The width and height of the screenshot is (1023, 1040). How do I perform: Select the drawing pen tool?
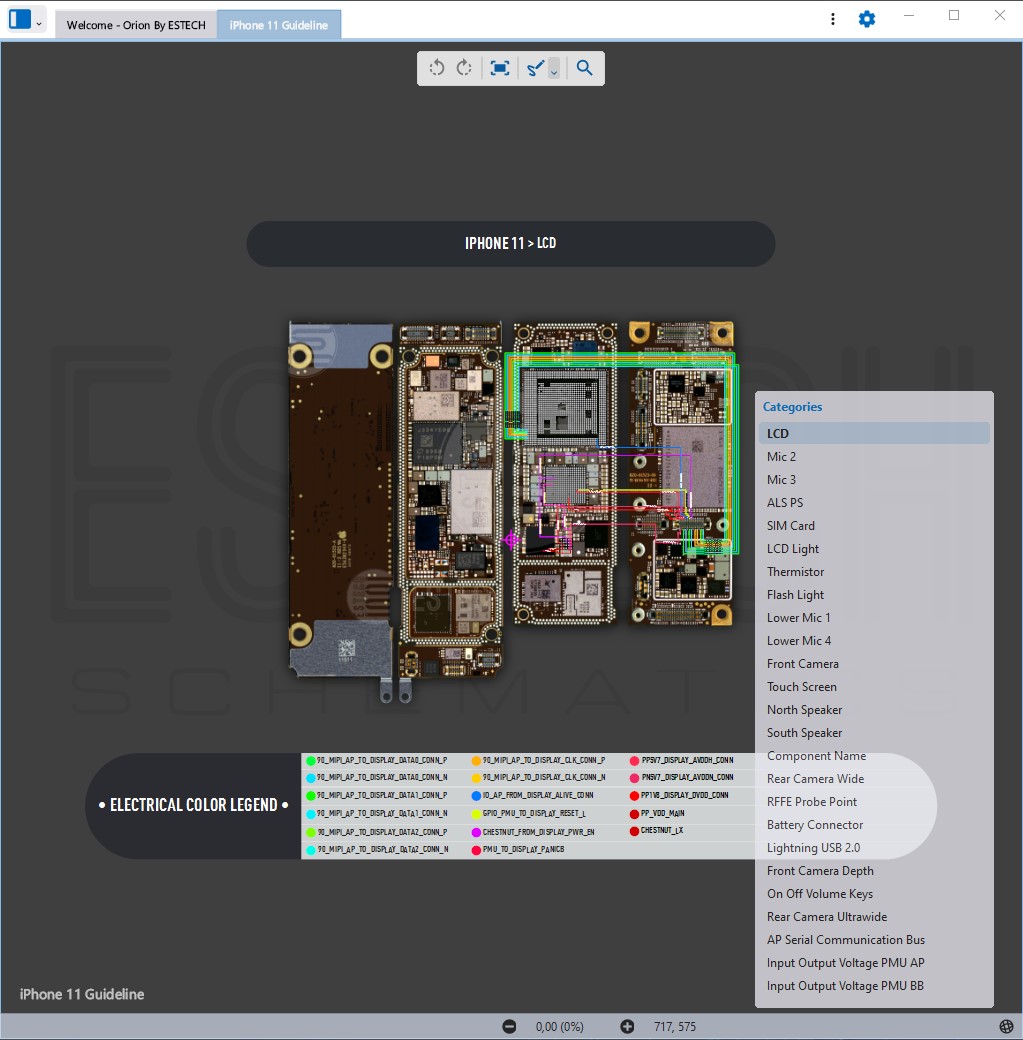tap(535, 68)
